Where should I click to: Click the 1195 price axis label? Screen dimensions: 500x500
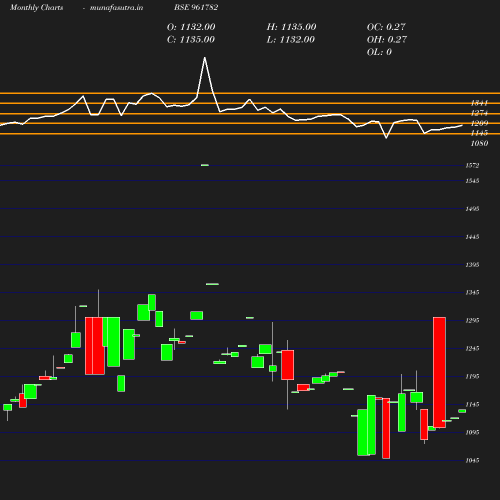pyautogui.click(x=472, y=376)
